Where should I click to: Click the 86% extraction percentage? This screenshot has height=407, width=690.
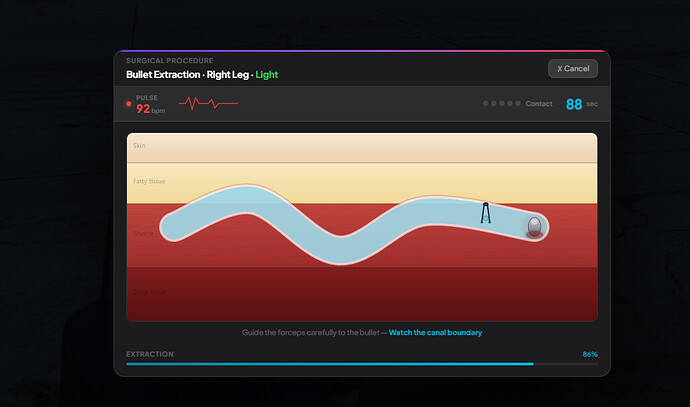(x=590, y=354)
